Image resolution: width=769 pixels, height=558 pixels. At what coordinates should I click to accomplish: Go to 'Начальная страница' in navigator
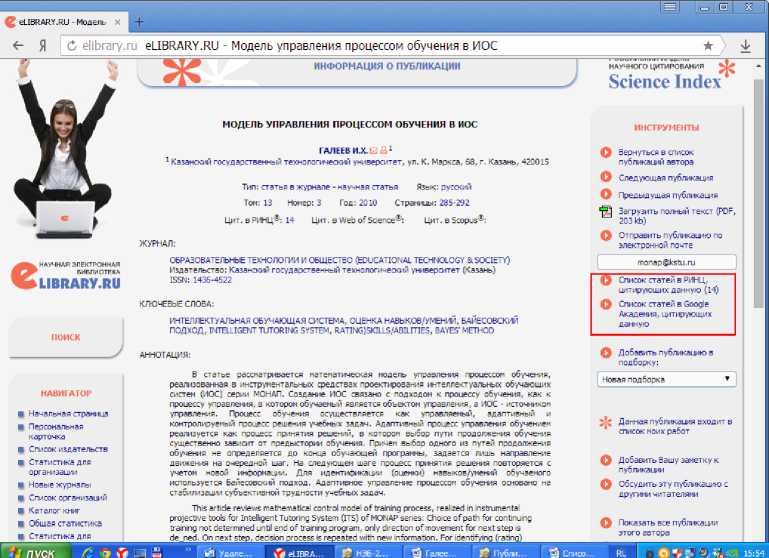[68, 413]
